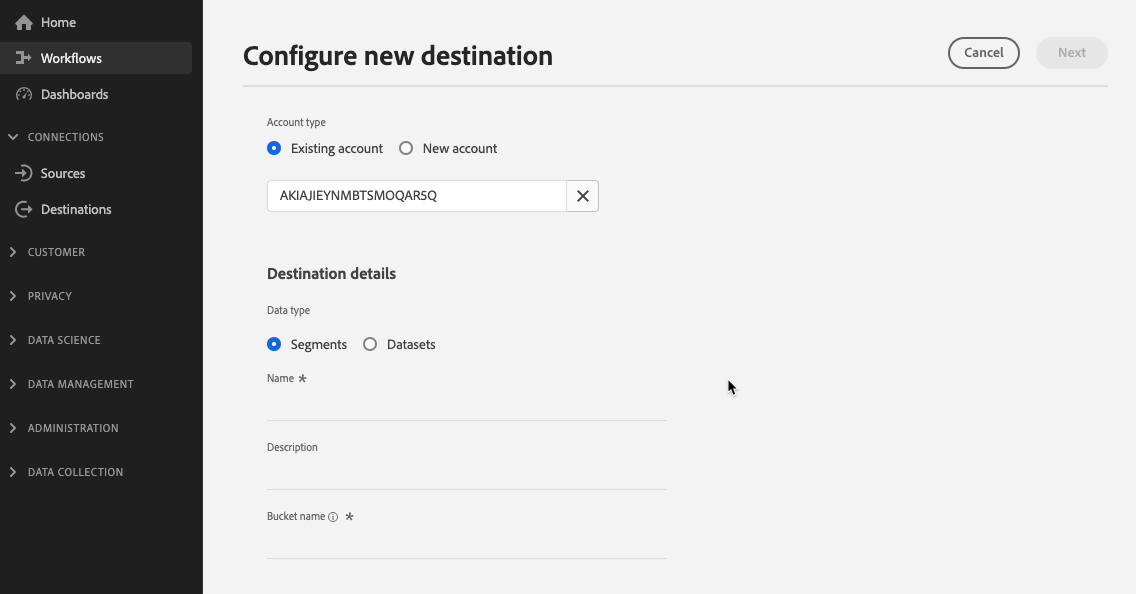Click the Next button

[1071, 53]
